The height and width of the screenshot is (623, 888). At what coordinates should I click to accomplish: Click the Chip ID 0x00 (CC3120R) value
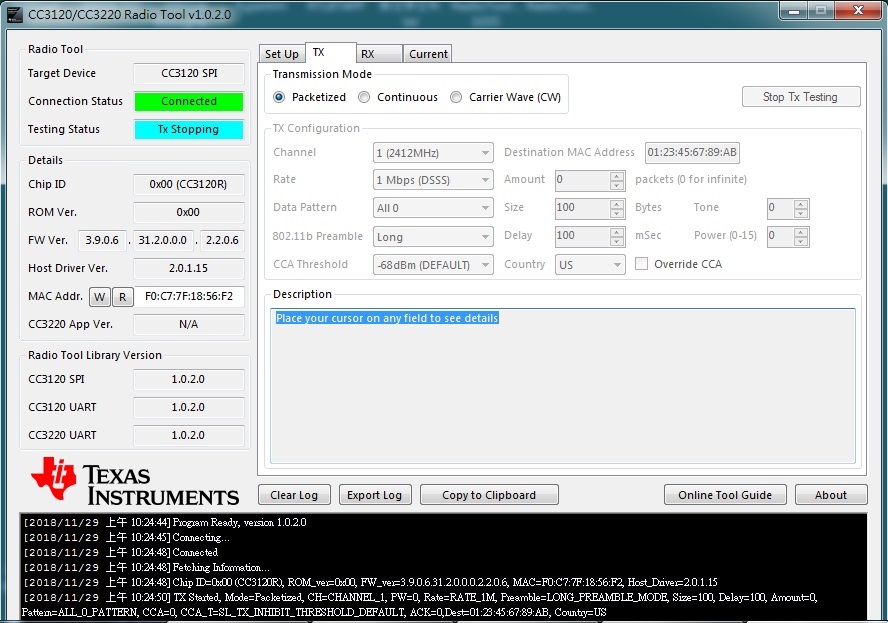pyautogui.click(x=189, y=184)
